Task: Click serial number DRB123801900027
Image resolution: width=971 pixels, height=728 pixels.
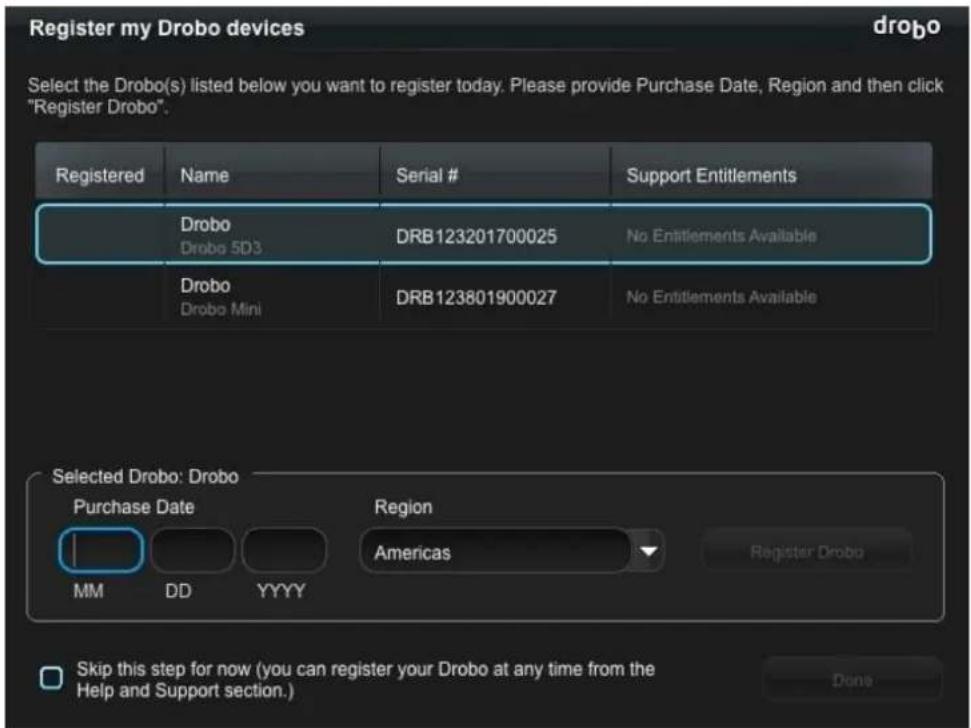Action: point(476,298)
